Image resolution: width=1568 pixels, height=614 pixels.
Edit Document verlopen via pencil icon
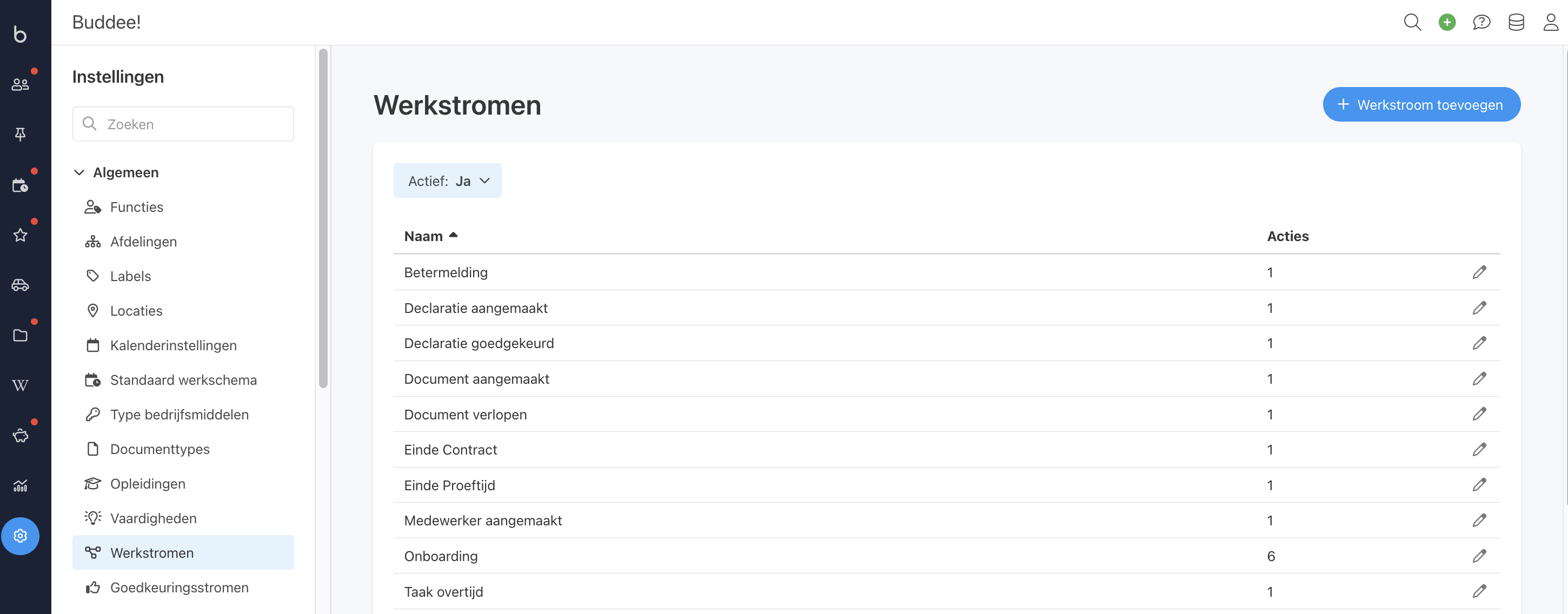pos(1479,414)
